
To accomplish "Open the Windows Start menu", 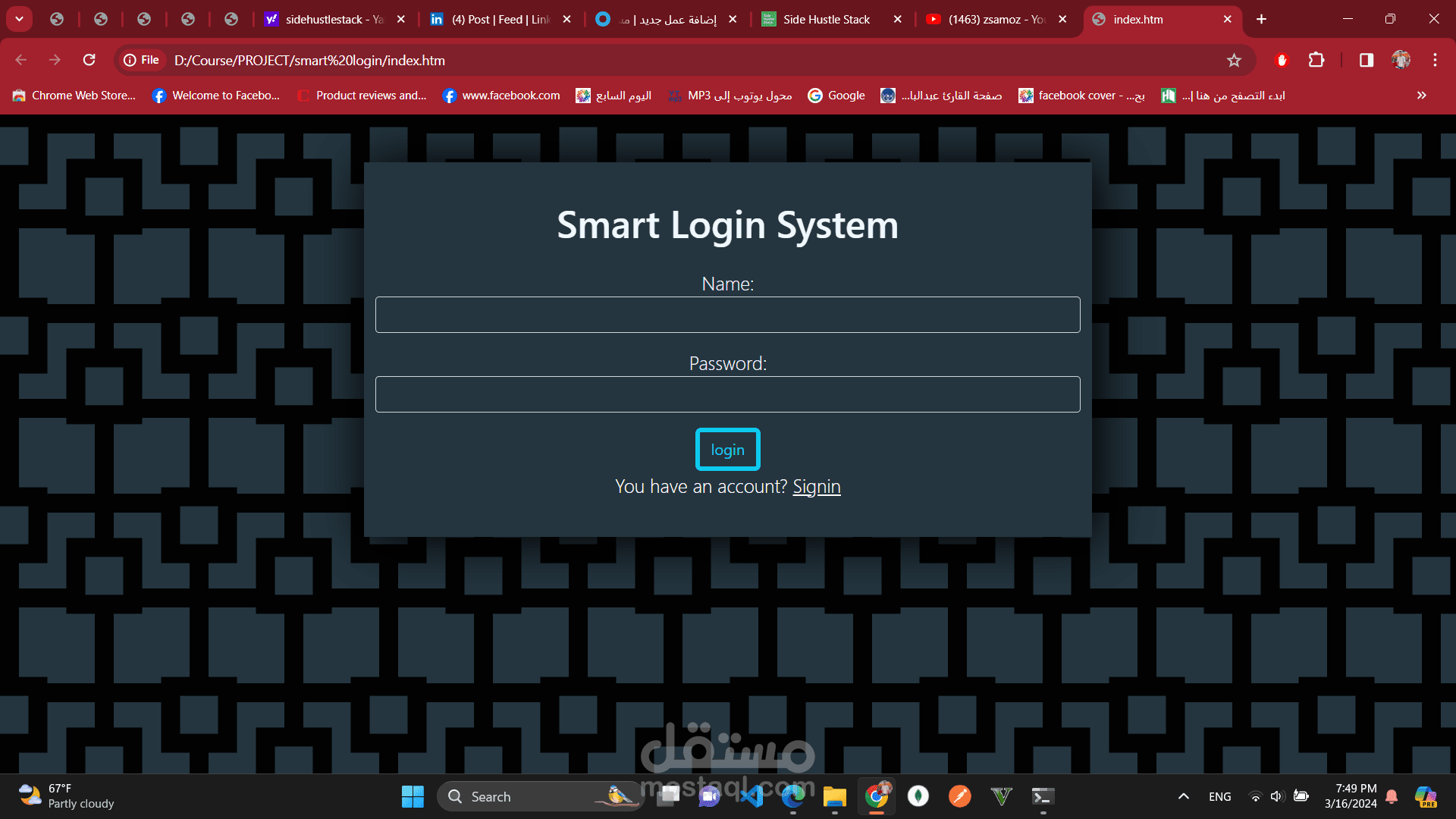I will pos(413,796).
